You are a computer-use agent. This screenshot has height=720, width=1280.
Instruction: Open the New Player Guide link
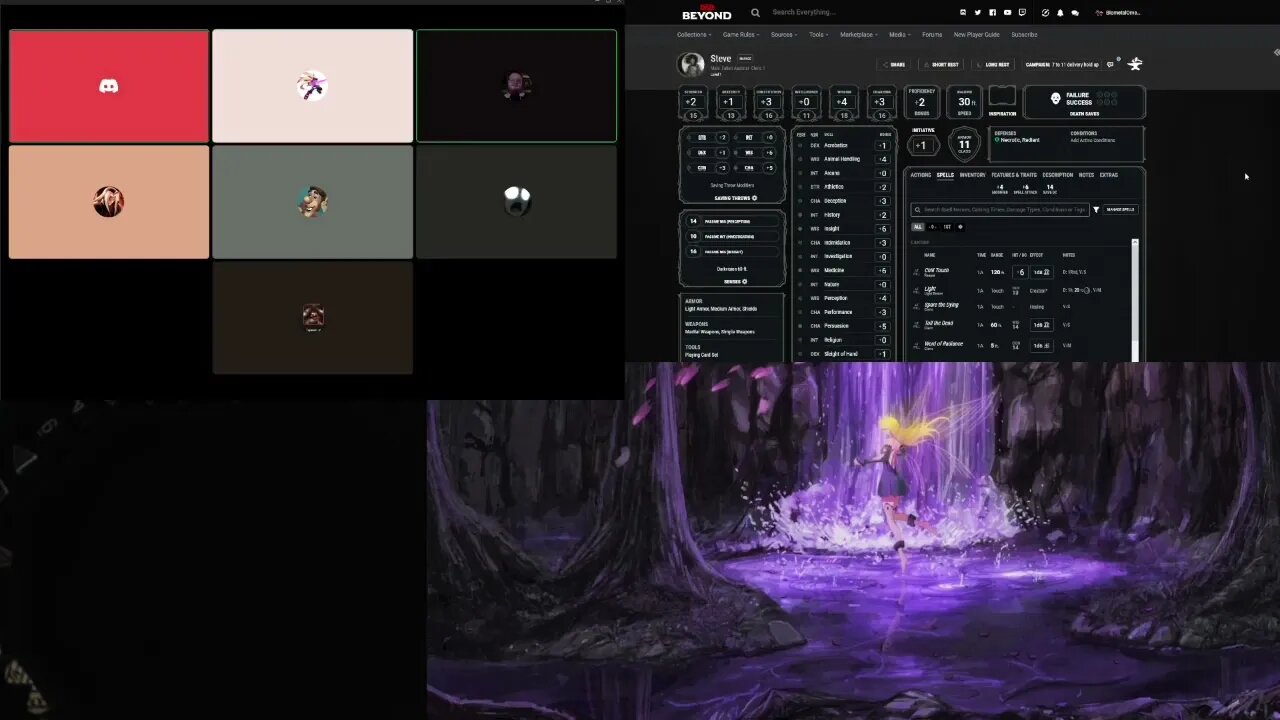click(976, 35)
